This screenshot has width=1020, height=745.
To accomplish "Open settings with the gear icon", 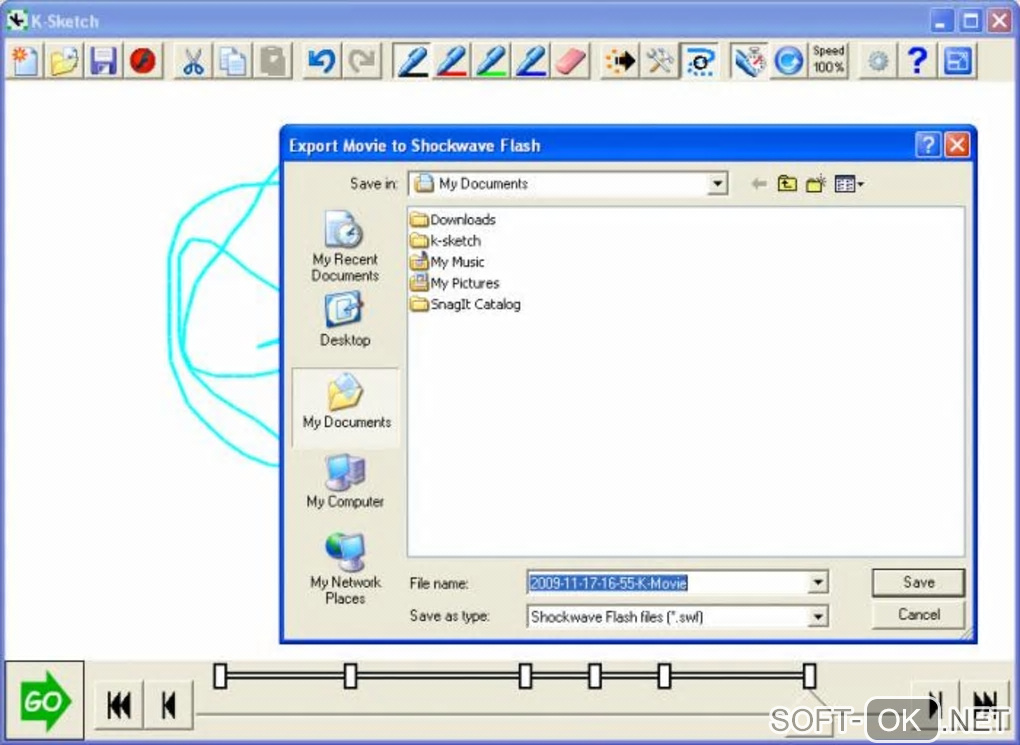I will click(878, 62).
